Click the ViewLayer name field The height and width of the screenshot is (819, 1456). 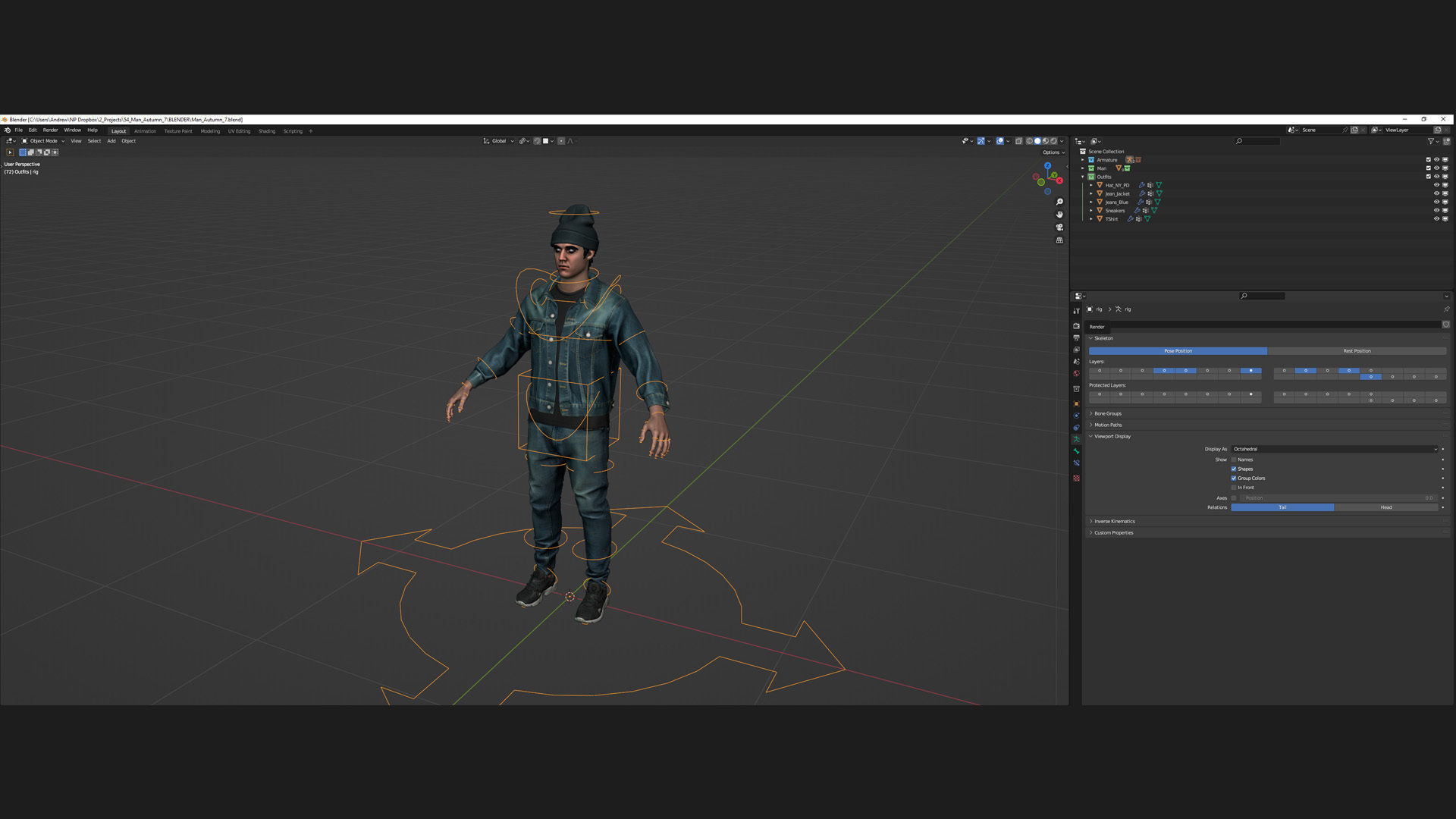point(1407,130)
